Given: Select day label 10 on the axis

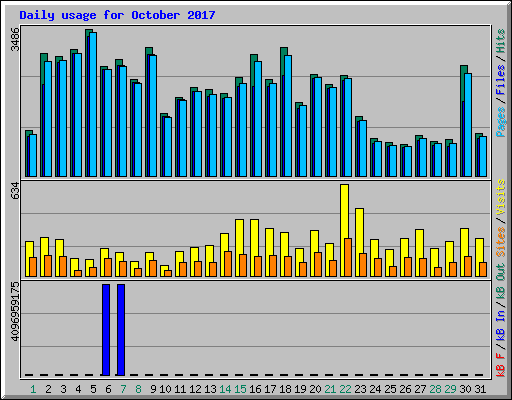Looking at the screenshot, I should [165, 389].
